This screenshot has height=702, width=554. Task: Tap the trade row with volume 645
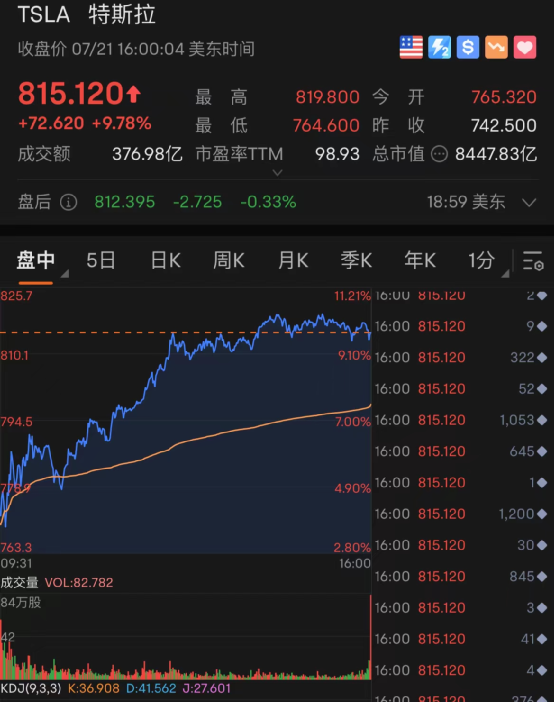pyautogui.click(x=461, y=452)
